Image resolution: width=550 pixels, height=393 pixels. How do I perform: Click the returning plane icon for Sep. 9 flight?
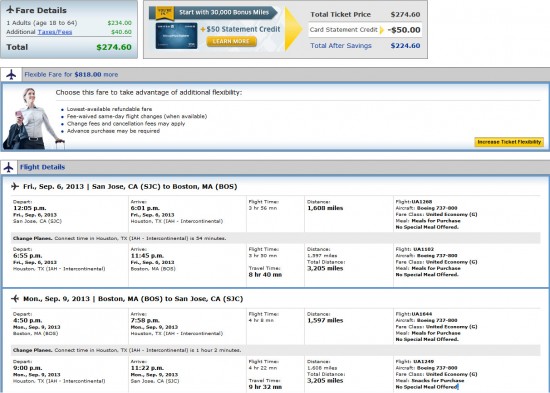[15, 299]
